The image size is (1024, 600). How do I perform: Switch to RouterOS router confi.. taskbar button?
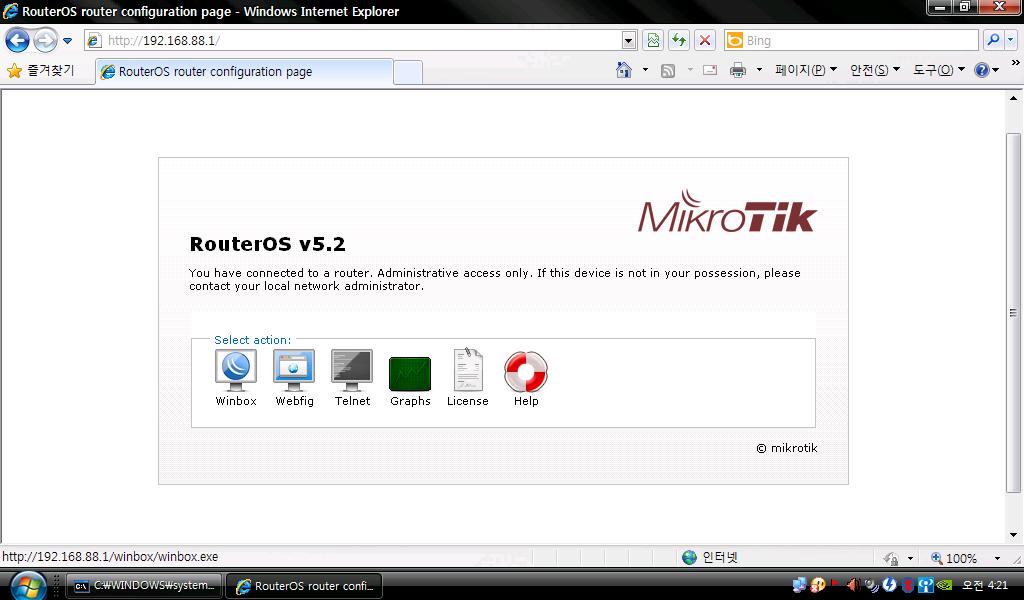click(304, 586)
